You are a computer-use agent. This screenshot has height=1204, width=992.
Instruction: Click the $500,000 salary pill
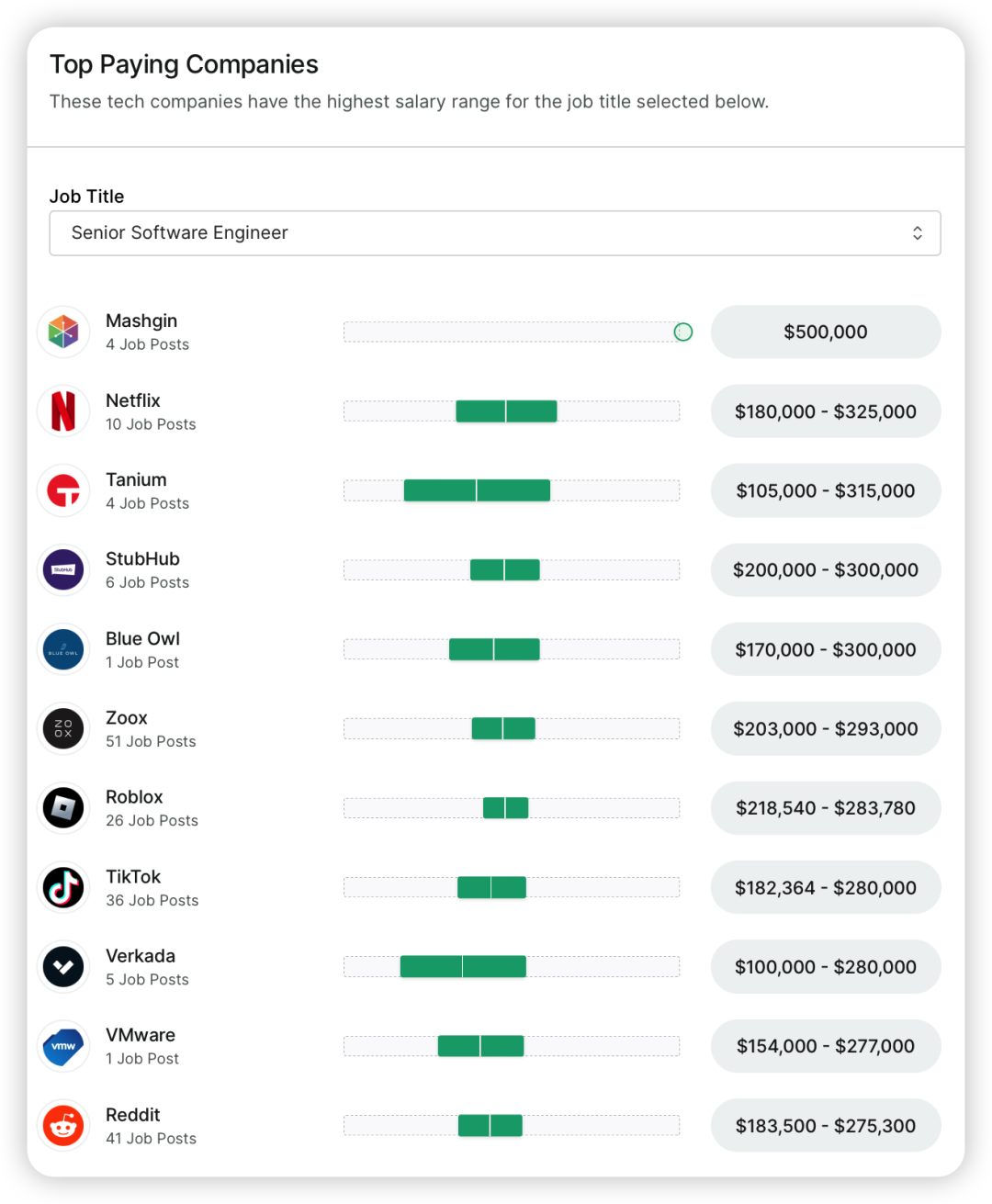(x=825, y=332)
